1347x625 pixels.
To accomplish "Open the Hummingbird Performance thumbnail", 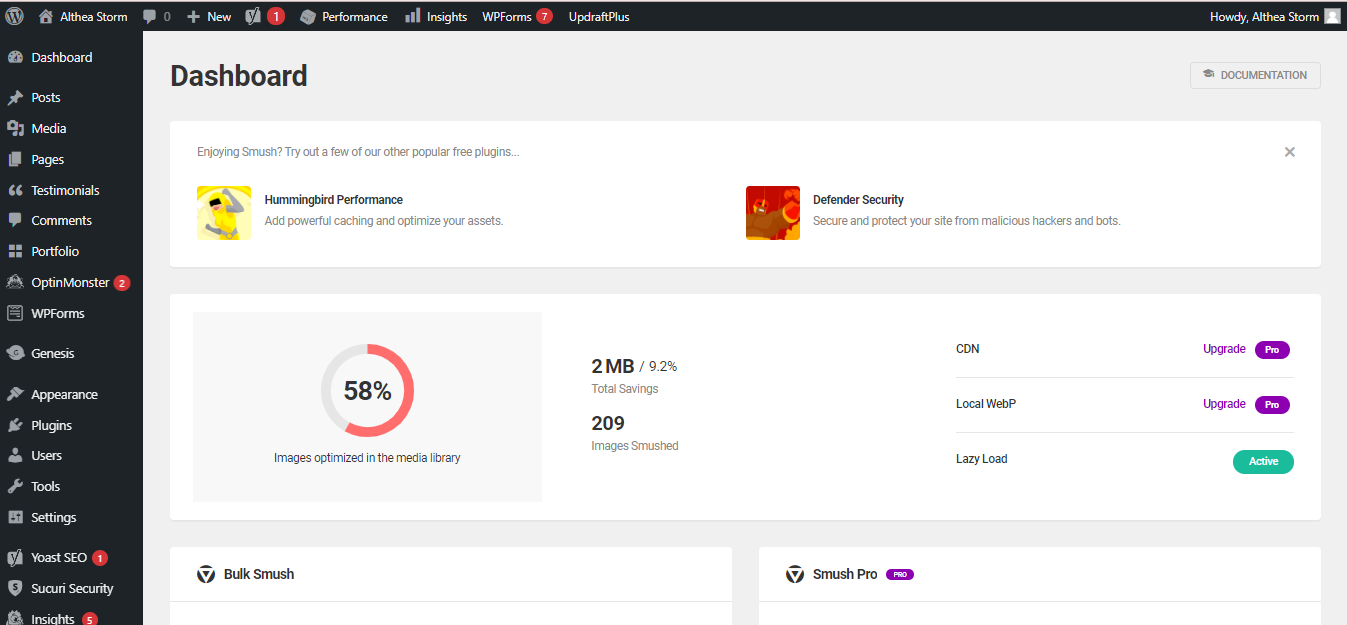I will [x=224, y=213].
